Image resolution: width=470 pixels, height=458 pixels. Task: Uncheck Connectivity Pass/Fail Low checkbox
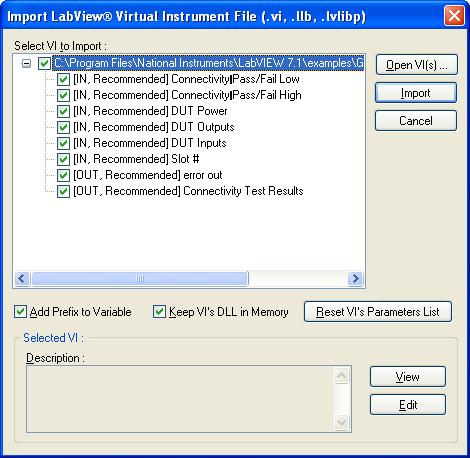pyautogui.click(x=63, y=79)
